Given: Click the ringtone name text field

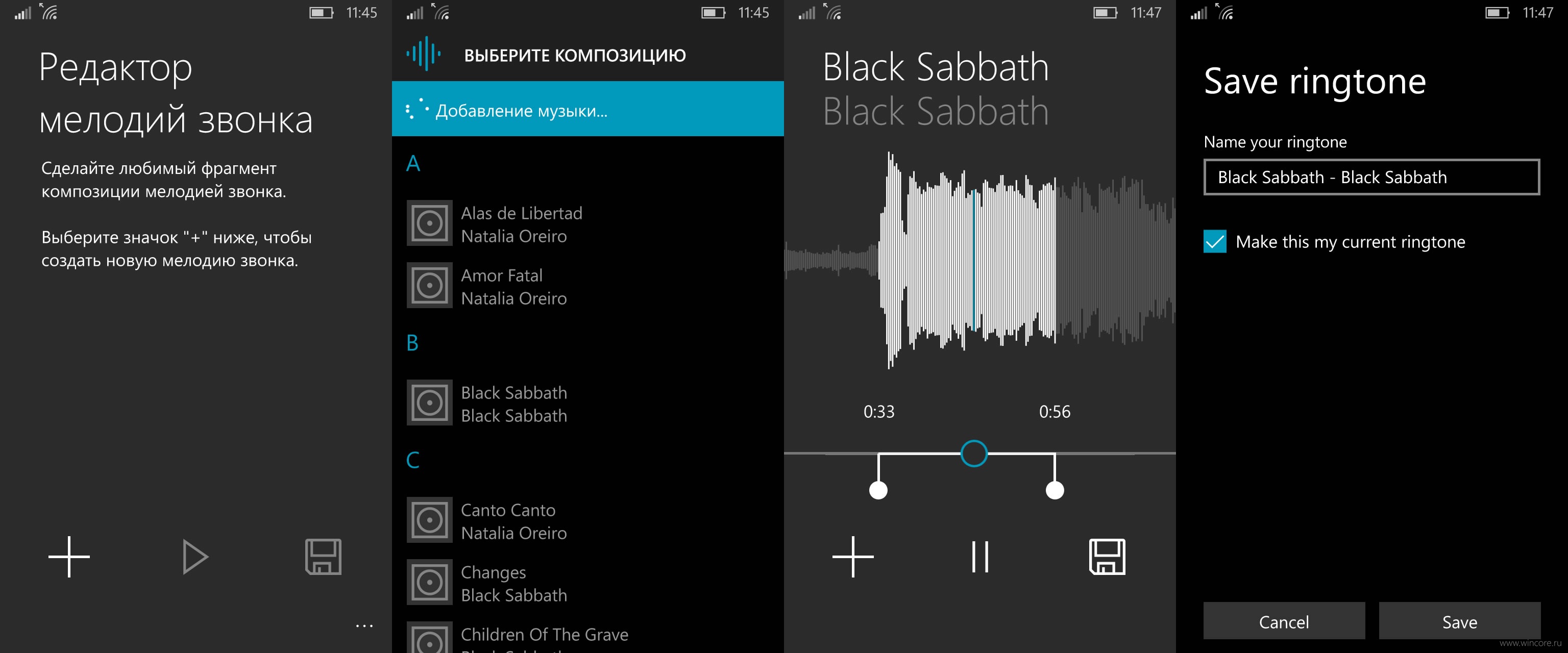Looking at the screenshot, I should coord(1371,177).
